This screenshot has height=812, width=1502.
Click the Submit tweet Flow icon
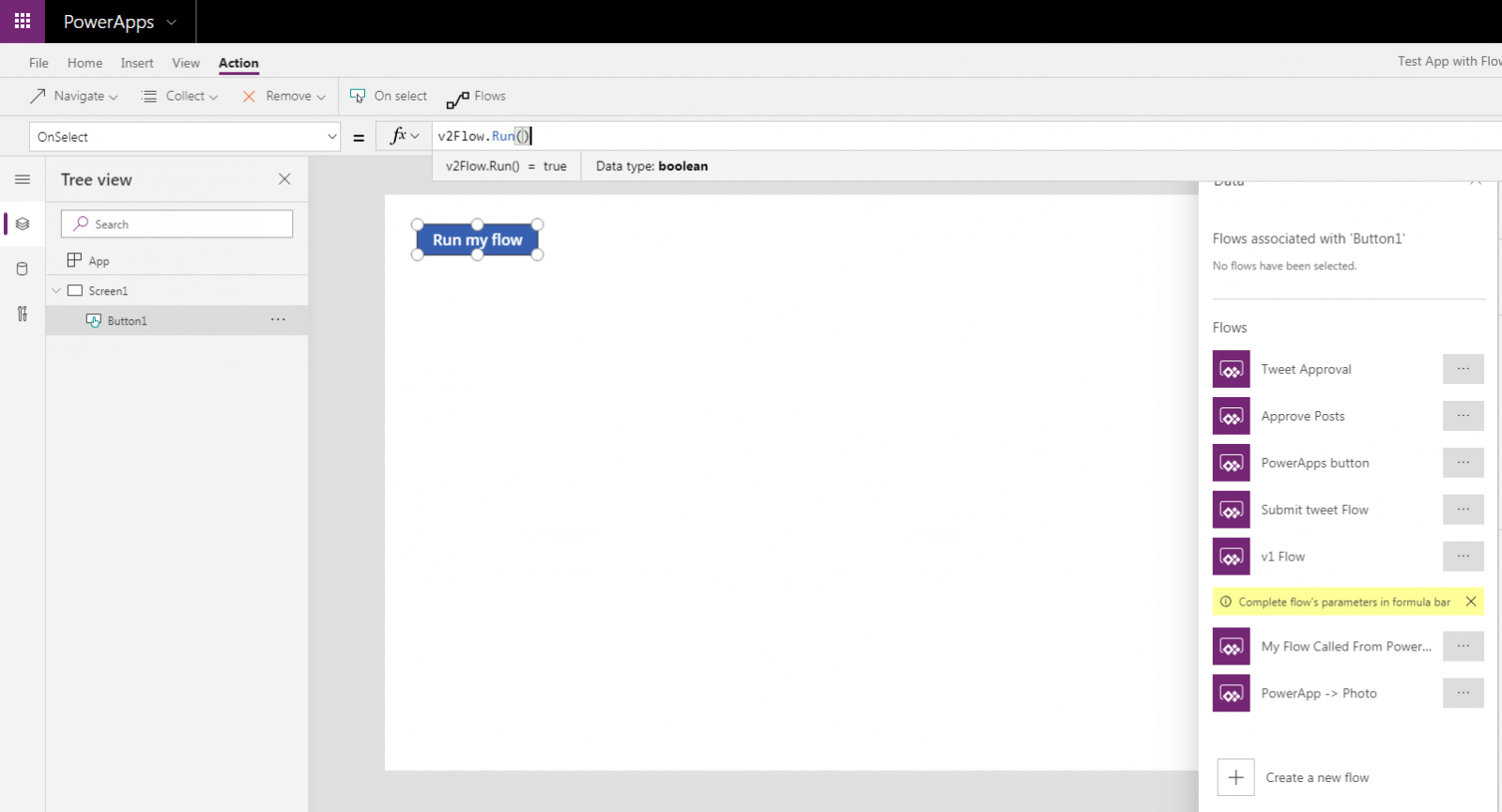tap(1231, 510)
